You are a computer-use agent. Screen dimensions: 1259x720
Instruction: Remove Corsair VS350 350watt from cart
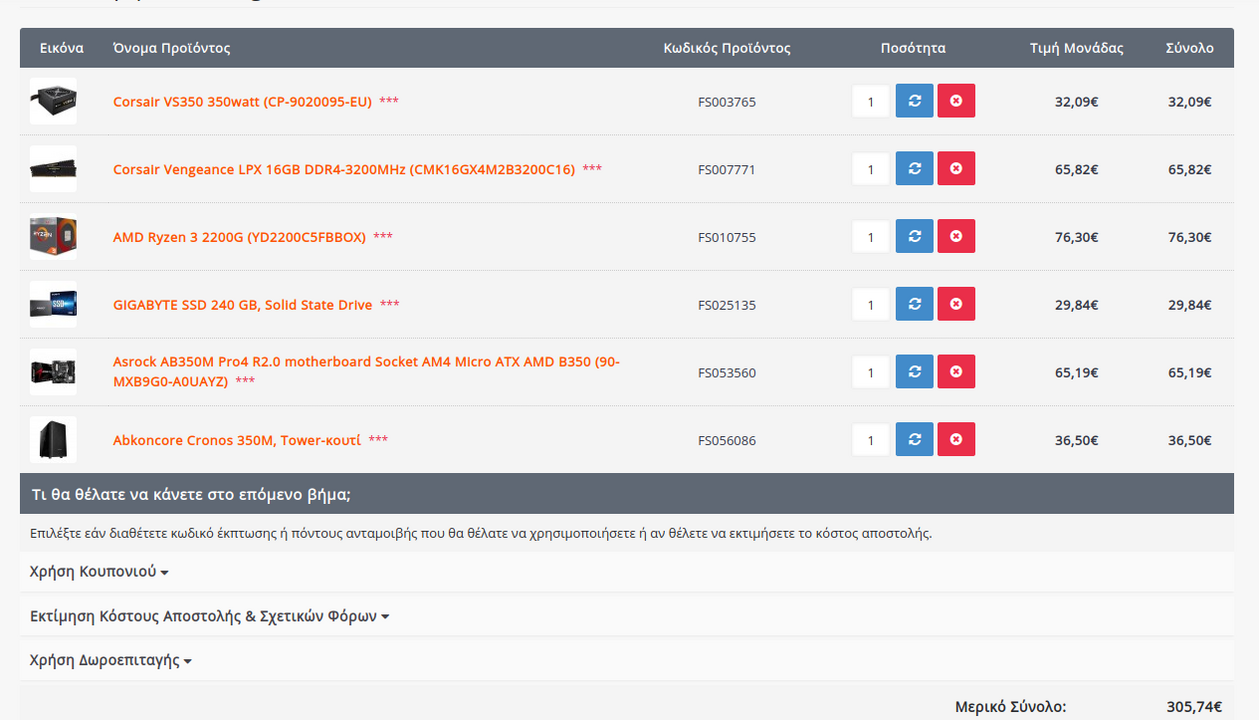tap(956, 101)
